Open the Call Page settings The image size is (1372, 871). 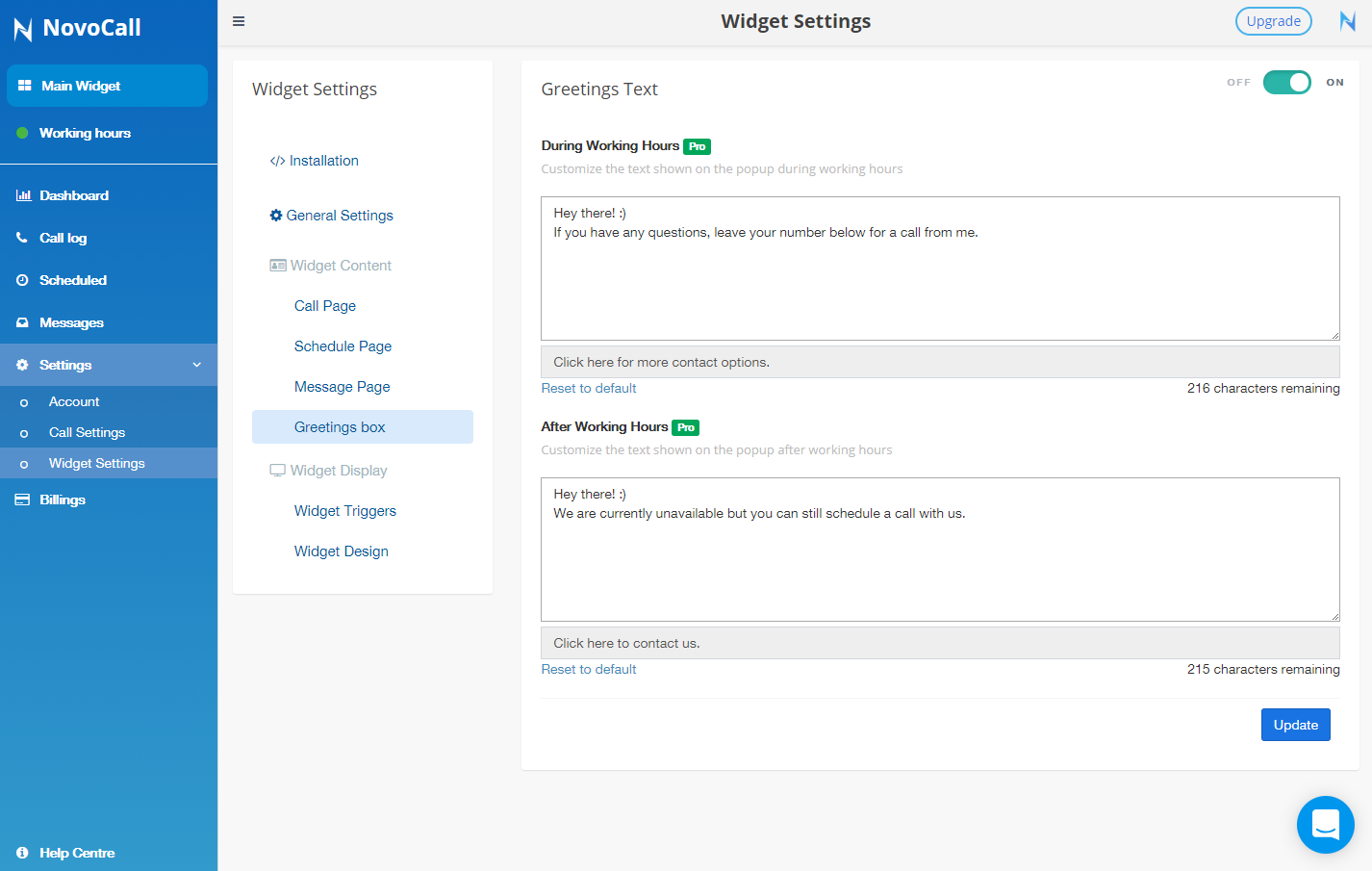[325, 306]
